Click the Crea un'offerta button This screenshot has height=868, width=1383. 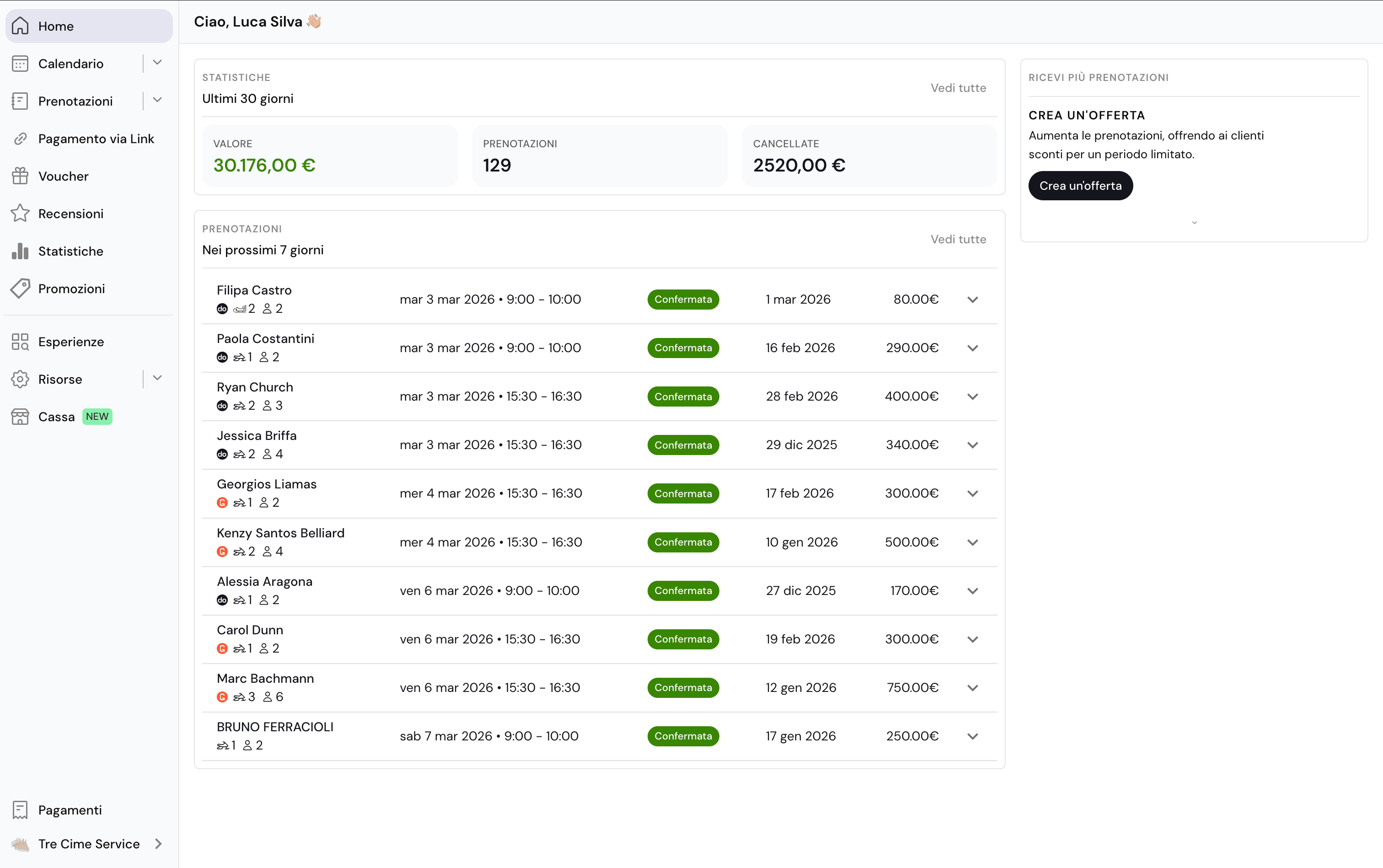tap(1080, 185)
